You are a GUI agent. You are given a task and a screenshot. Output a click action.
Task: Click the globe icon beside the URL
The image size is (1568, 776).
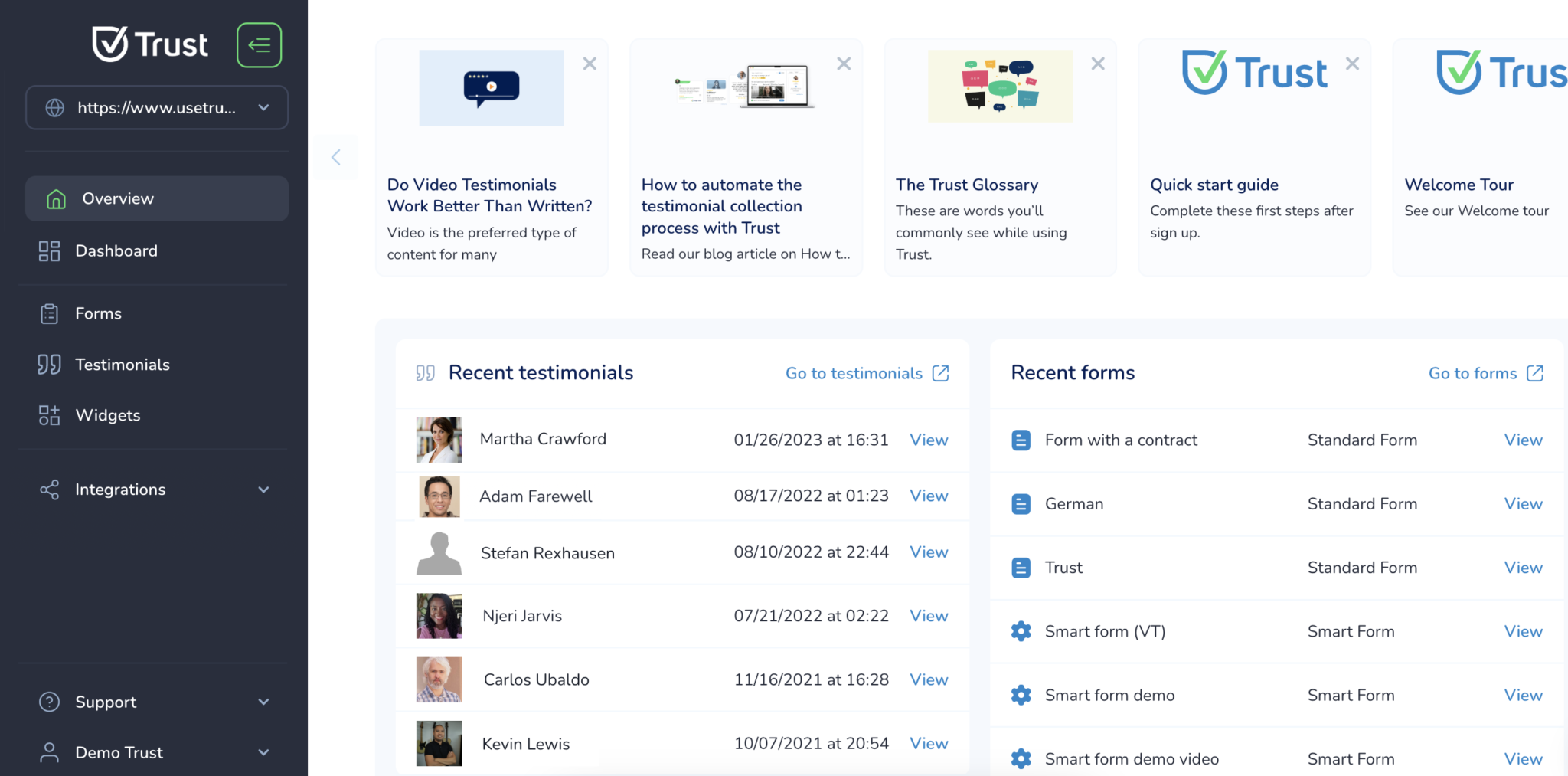tap(55, 108)
